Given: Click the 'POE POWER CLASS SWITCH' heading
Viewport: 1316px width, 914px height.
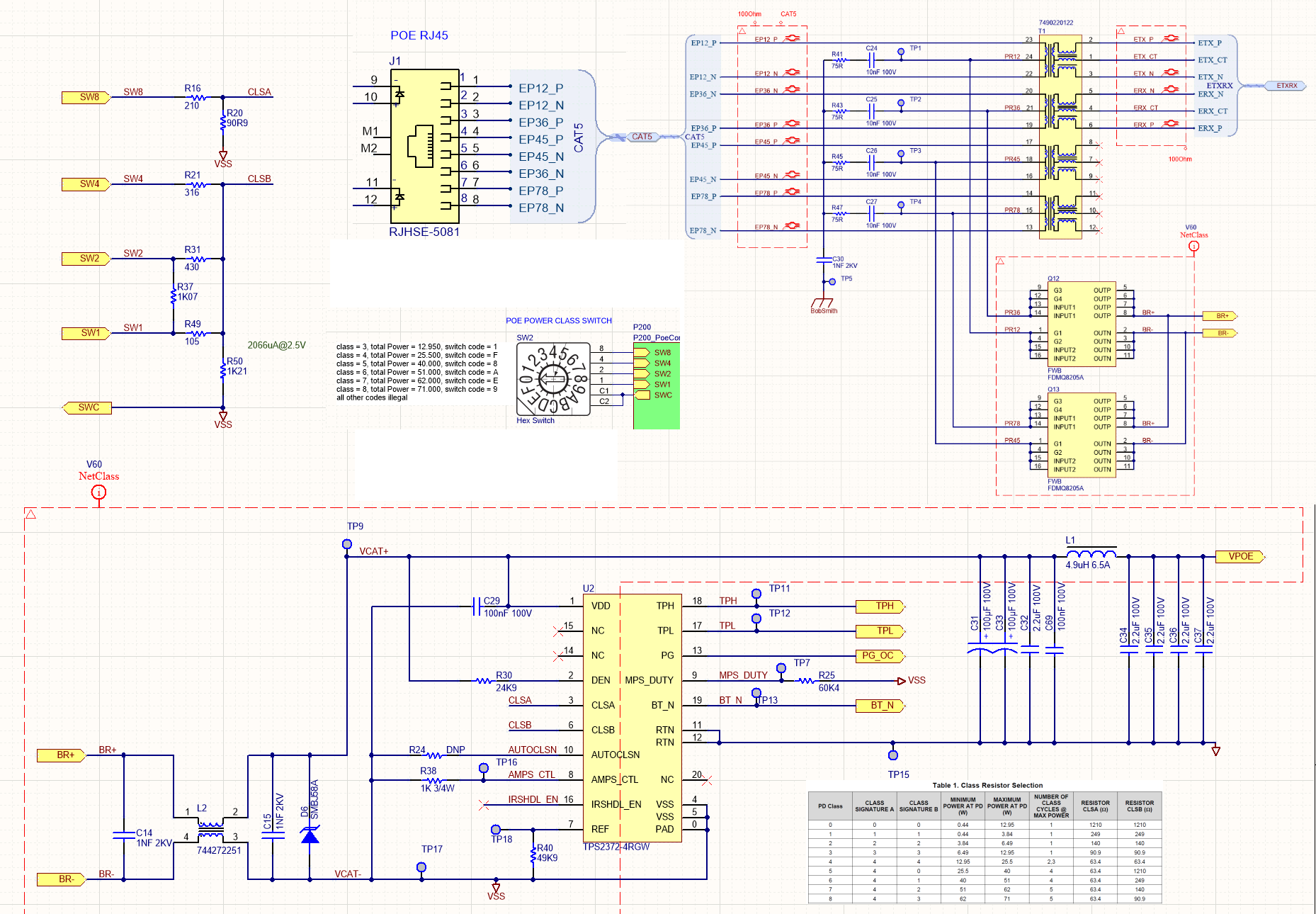Looking at the screenshot, I should 559,321.
